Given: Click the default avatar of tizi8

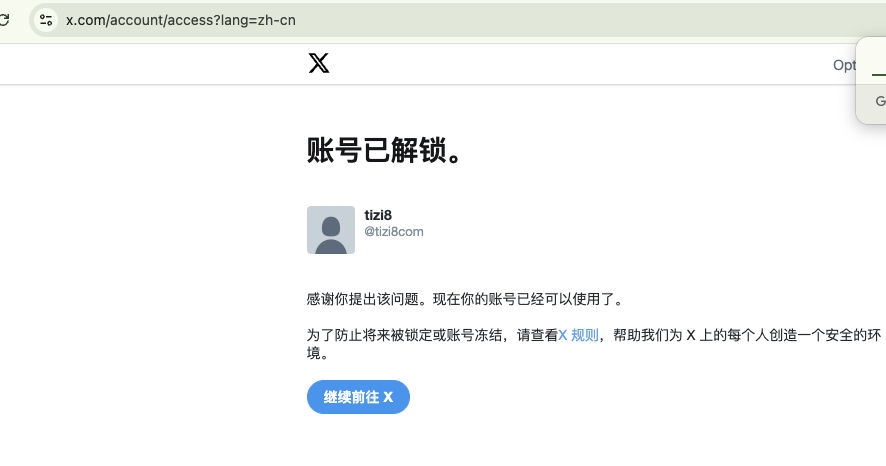Looking at the screenshot, I should click(331, 230).
